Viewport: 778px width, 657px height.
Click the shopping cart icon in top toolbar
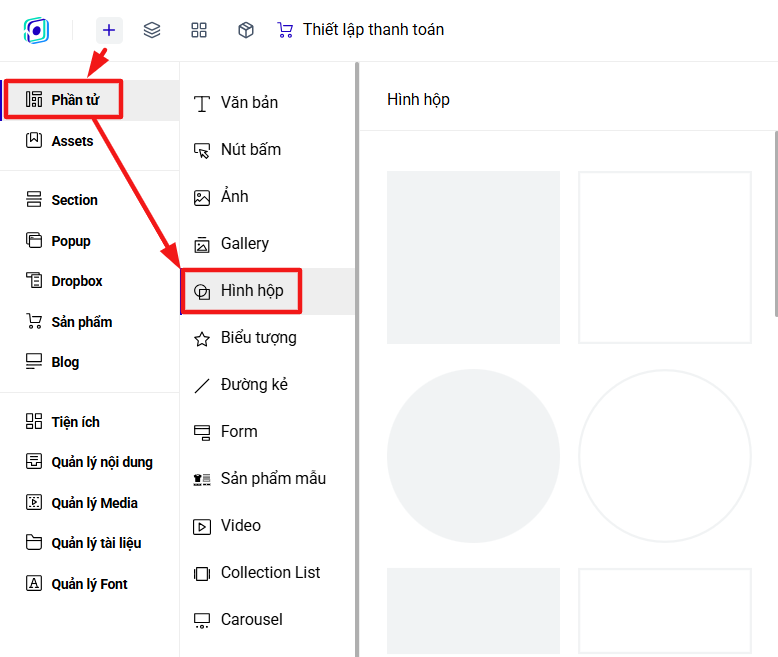coord(285,30)
